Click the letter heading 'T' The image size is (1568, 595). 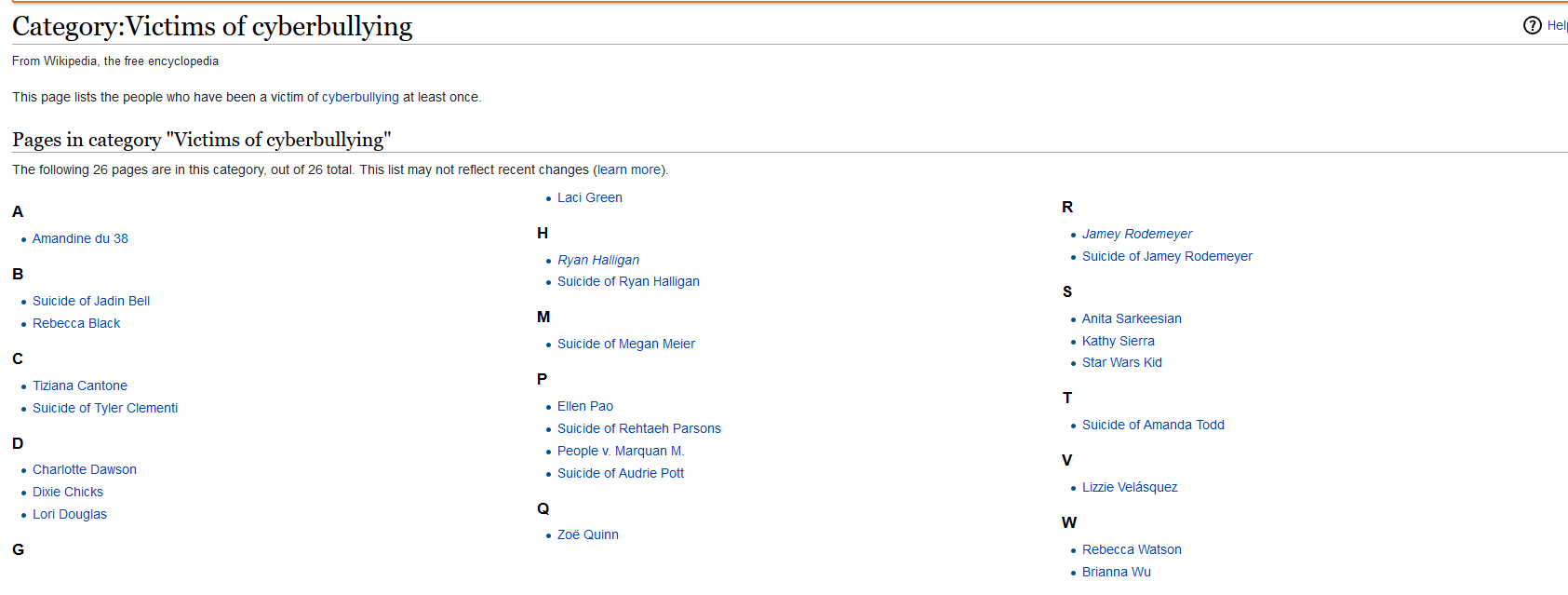[1067, 399]
